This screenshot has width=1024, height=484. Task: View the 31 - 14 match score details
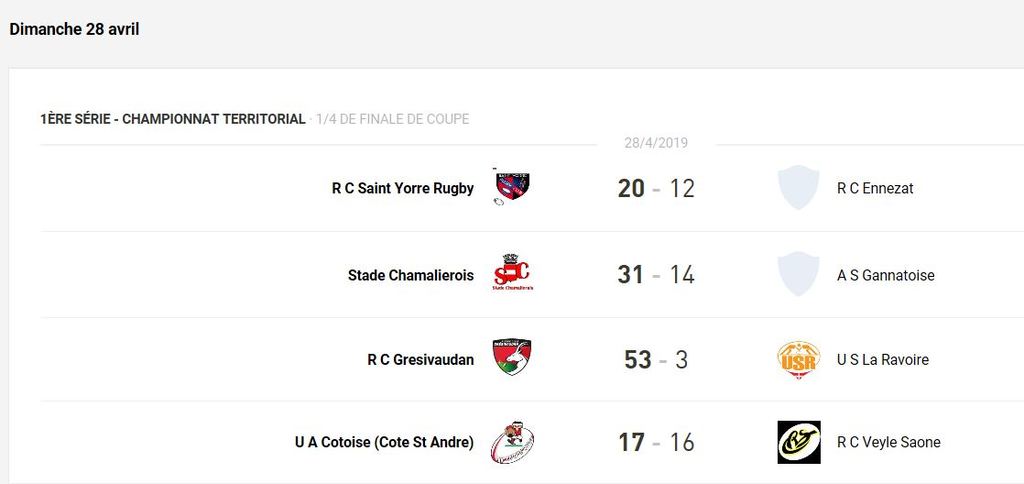(656, 275)
